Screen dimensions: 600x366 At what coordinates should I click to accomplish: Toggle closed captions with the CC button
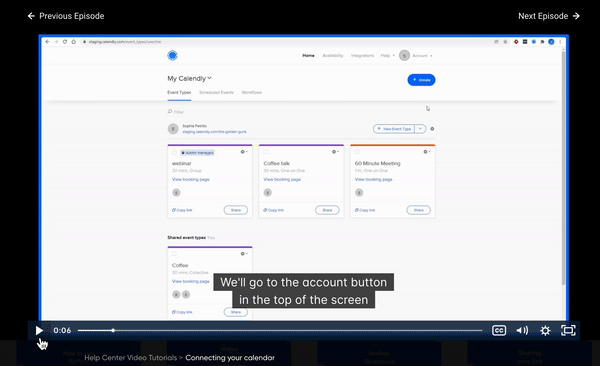pos(499,330)
